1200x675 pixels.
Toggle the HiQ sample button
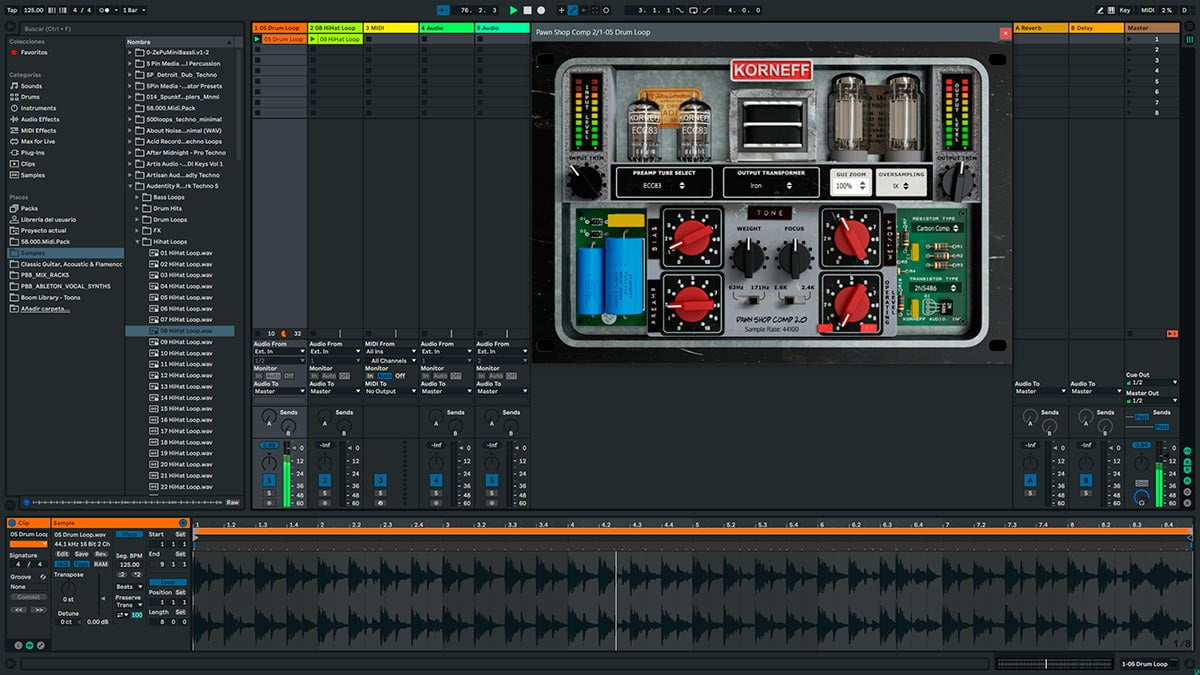61,564
